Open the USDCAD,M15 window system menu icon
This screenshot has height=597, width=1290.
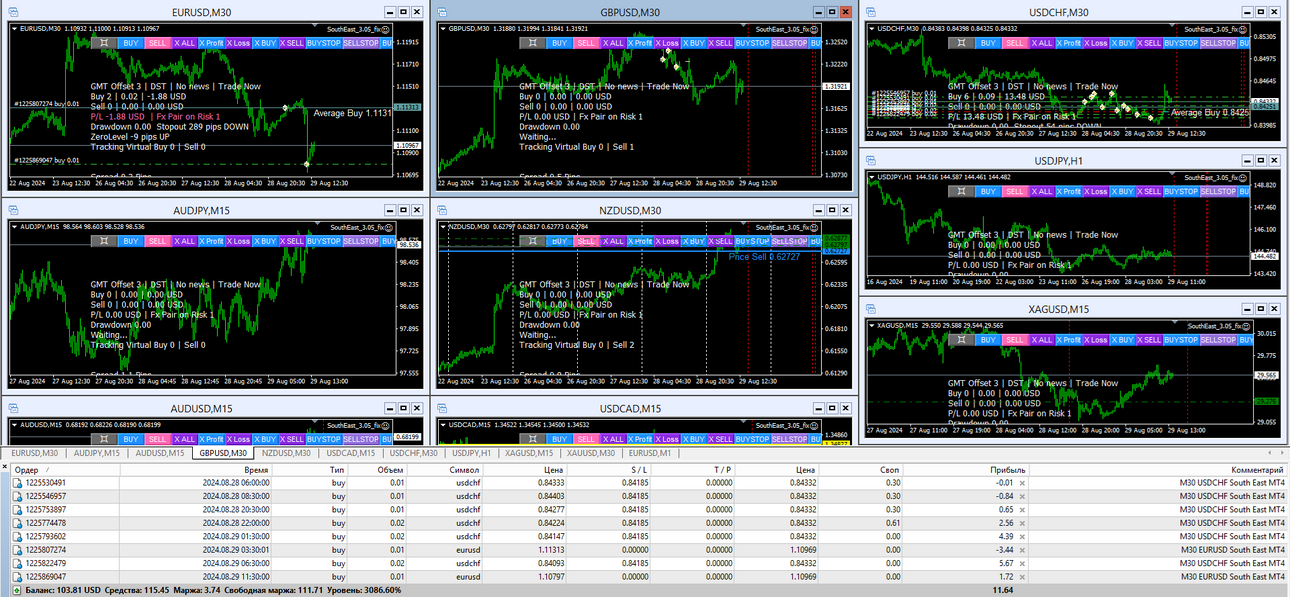pos(440,408)
